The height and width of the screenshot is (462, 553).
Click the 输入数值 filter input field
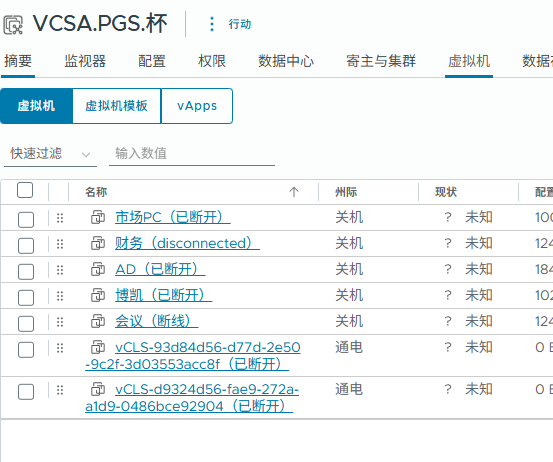click(x=192, y=154)
